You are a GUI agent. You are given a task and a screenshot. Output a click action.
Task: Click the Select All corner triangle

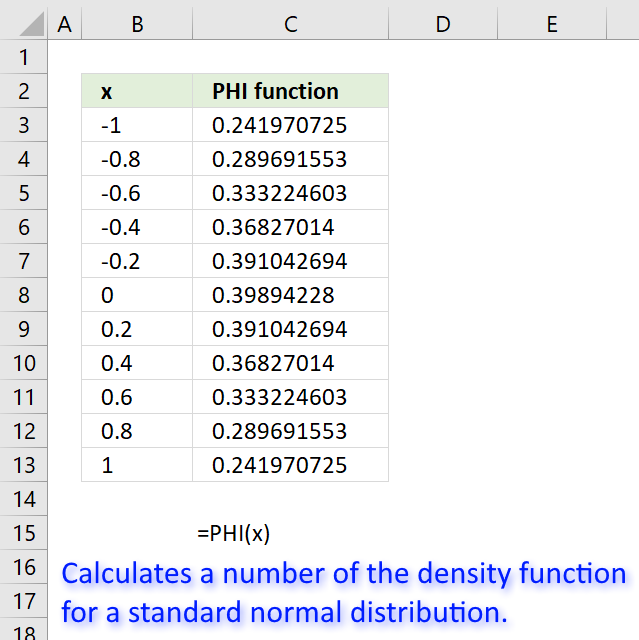click(31, 24)
